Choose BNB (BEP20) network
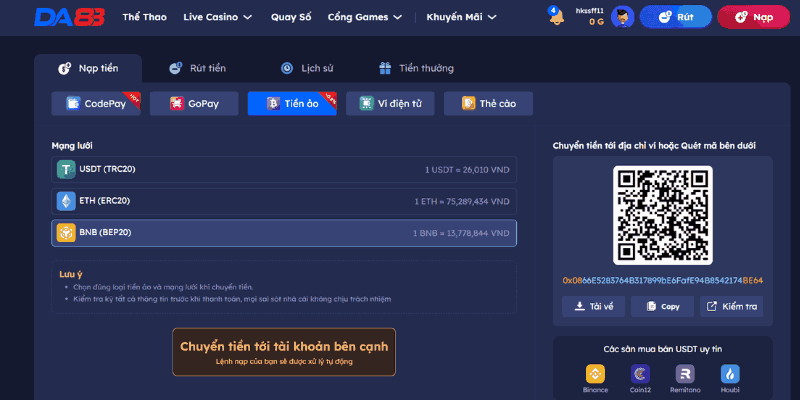800x400 pixels. [284, 233]
